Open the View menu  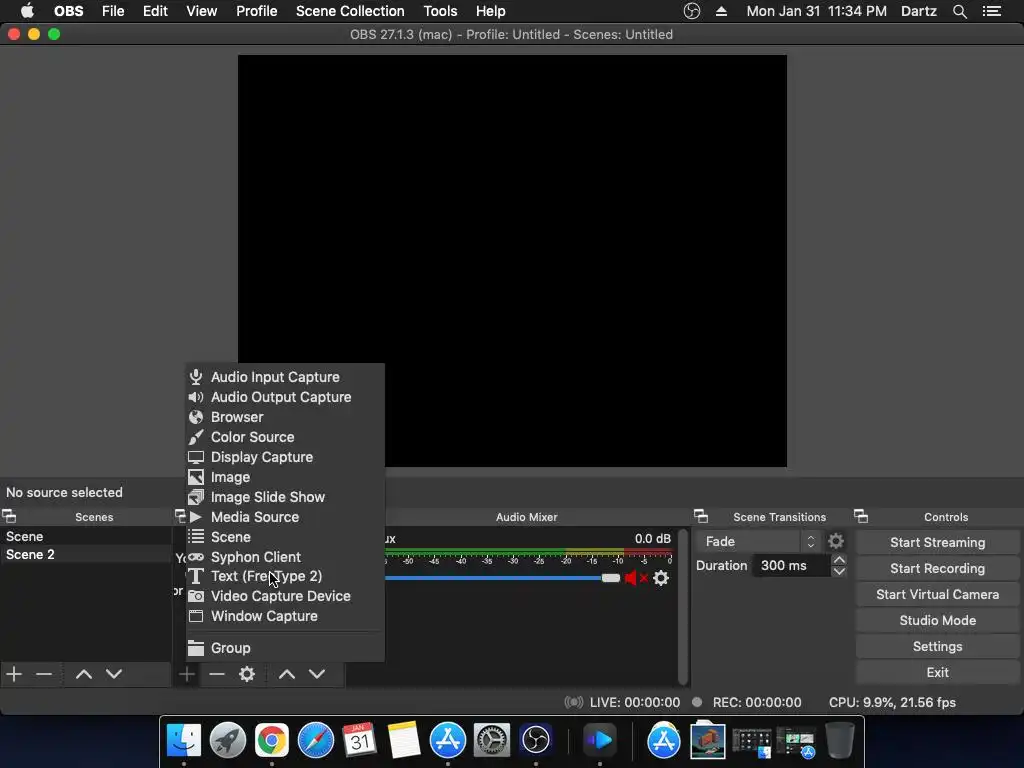point(201,11)
